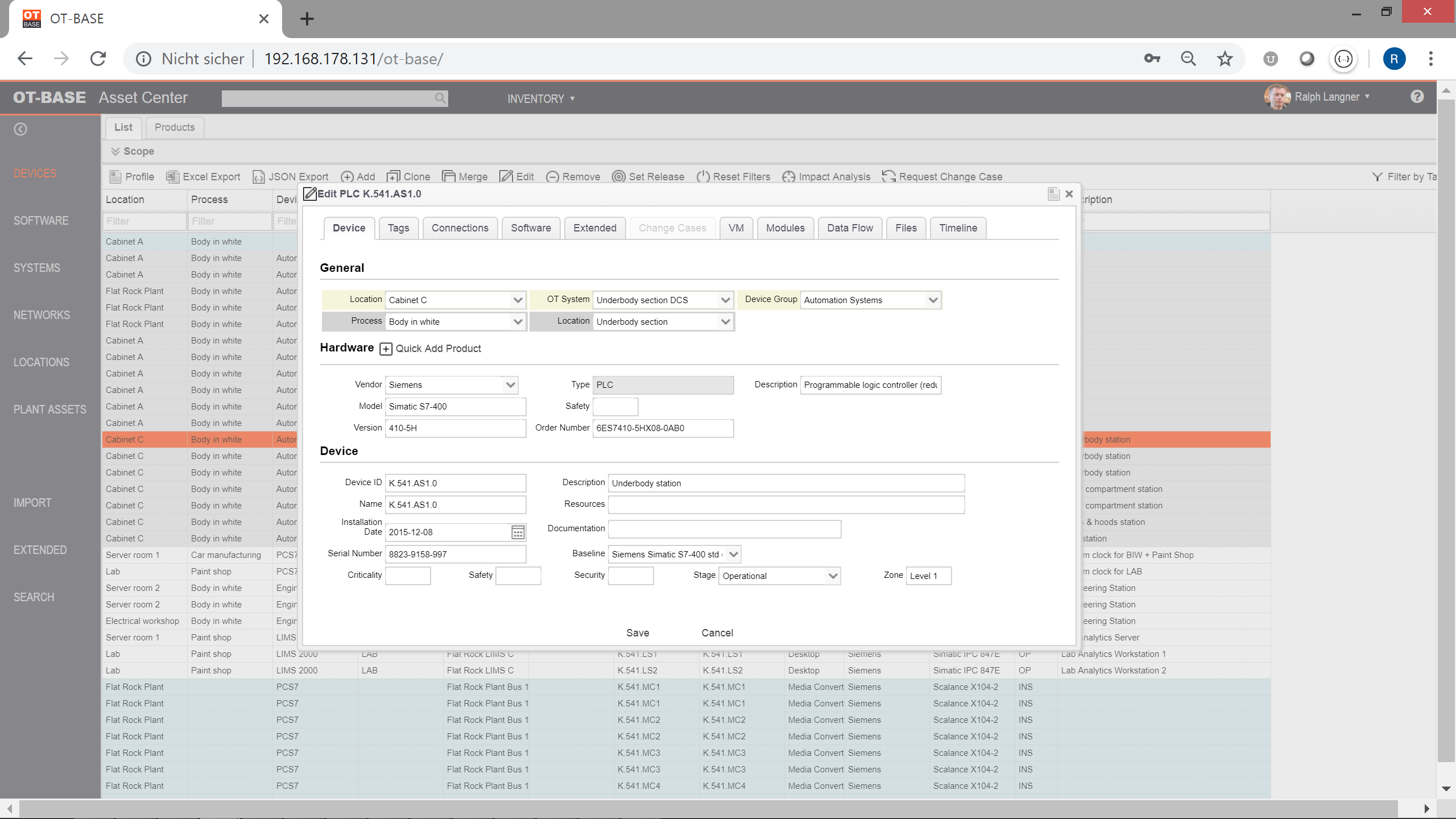
Task: Click the site info icon in address bar
Action: tap(143, 59)
